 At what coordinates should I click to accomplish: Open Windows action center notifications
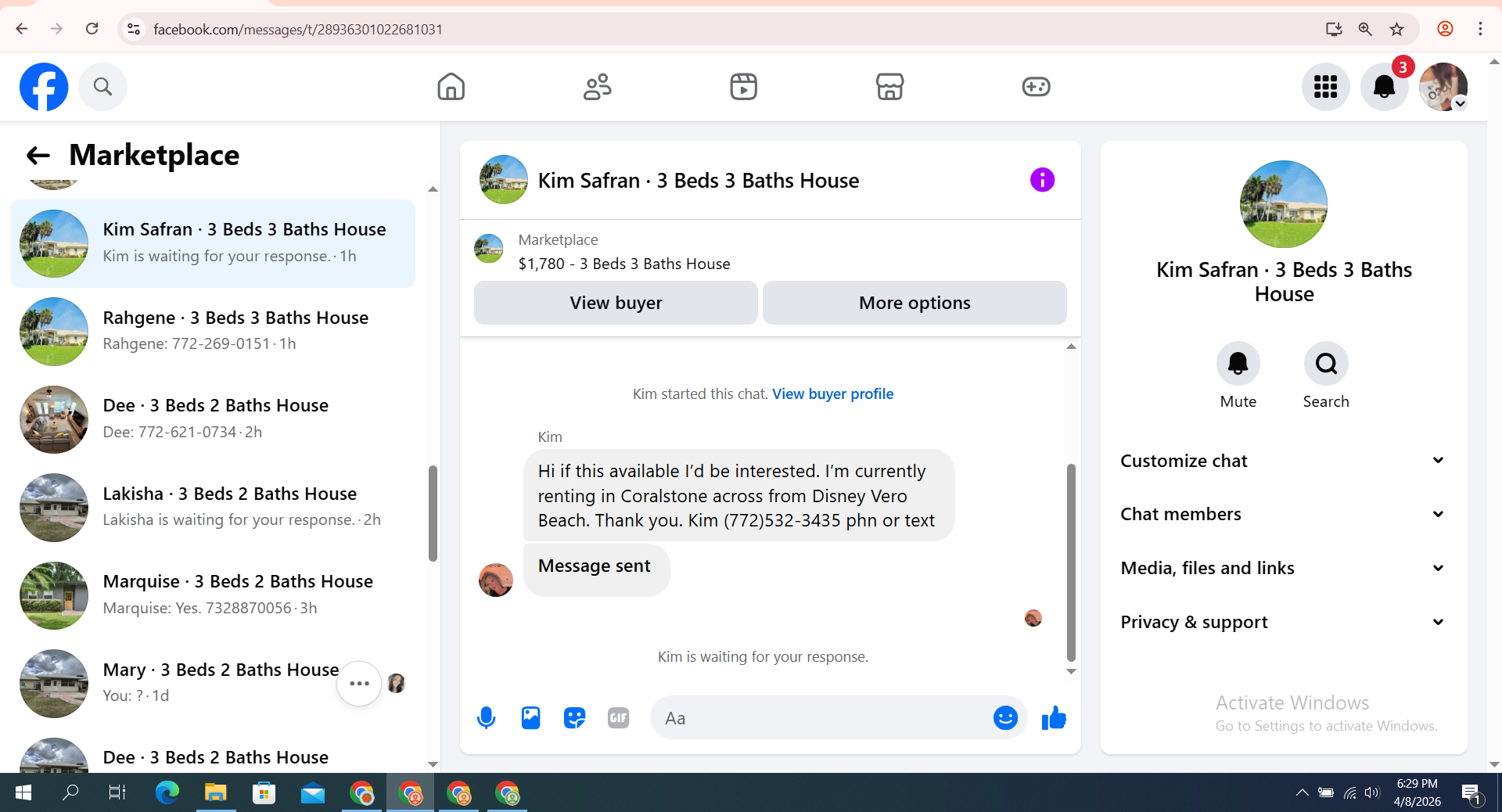point(1471,792)
